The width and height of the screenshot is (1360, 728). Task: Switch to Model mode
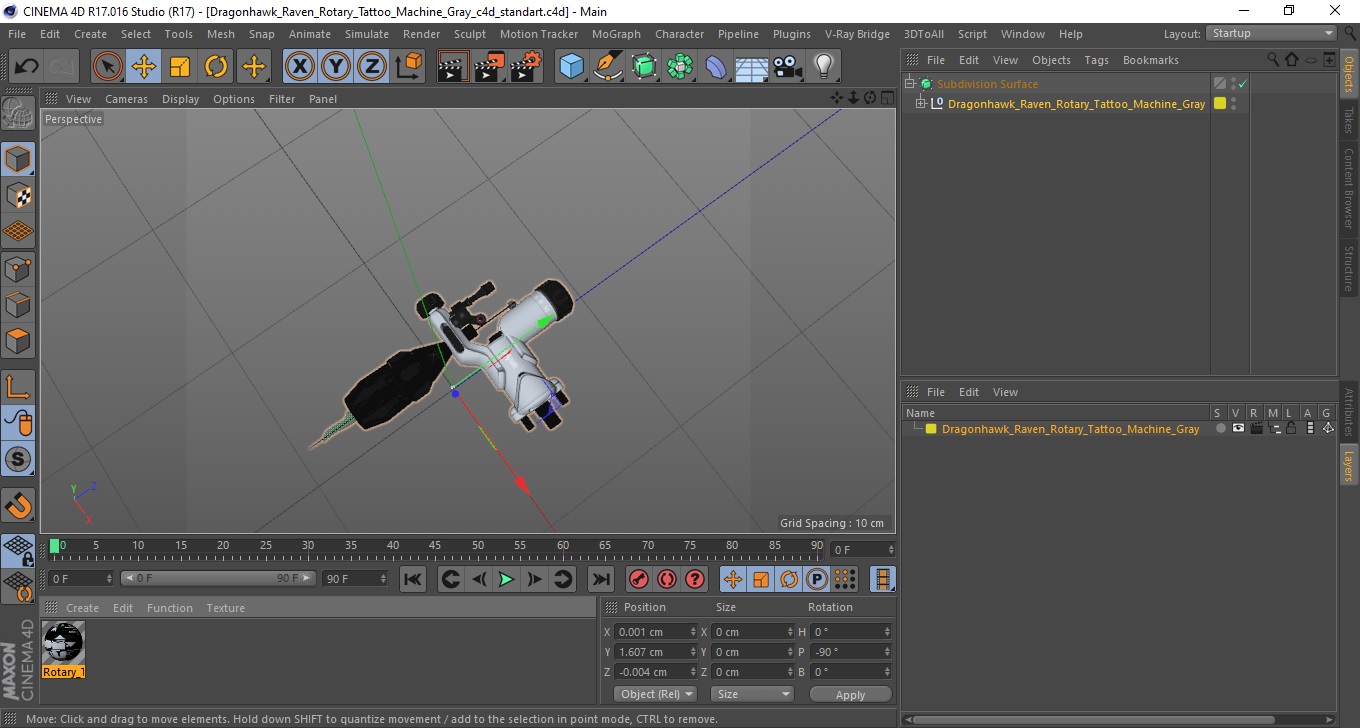coord(18,160)
